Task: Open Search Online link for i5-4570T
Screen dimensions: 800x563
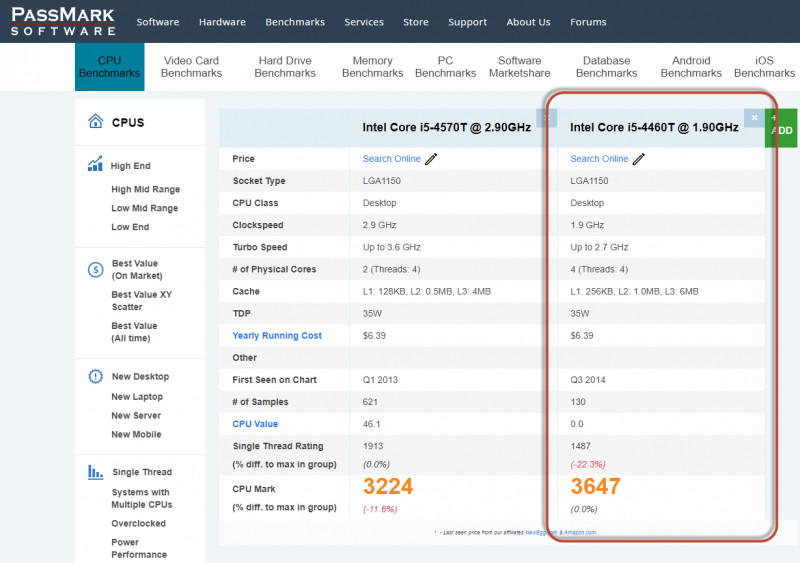Action: (x=391, y=159)
